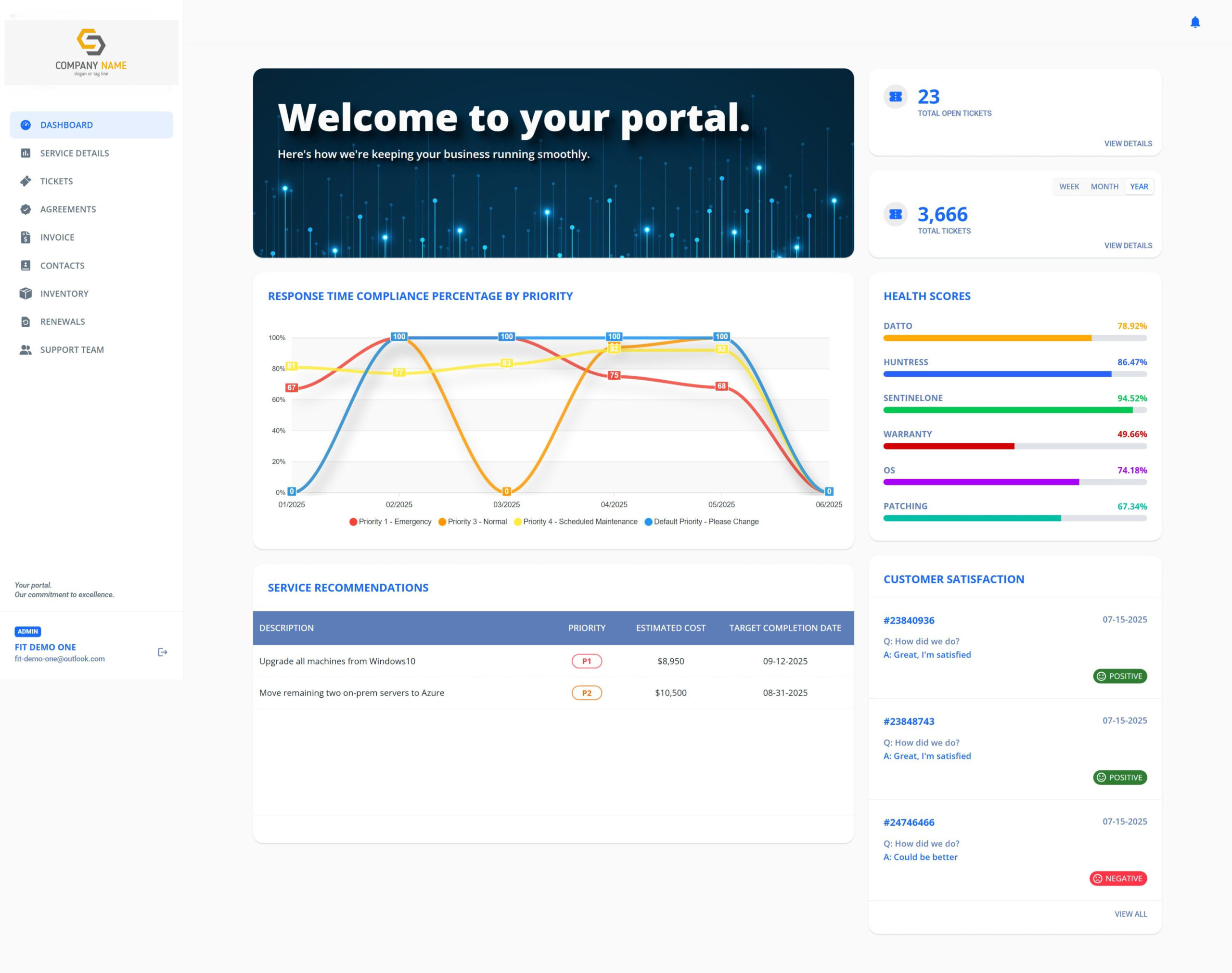This screenshot has height=973, width=1232.
Task: Click the Support Team people icon
Action: [26, 350]
